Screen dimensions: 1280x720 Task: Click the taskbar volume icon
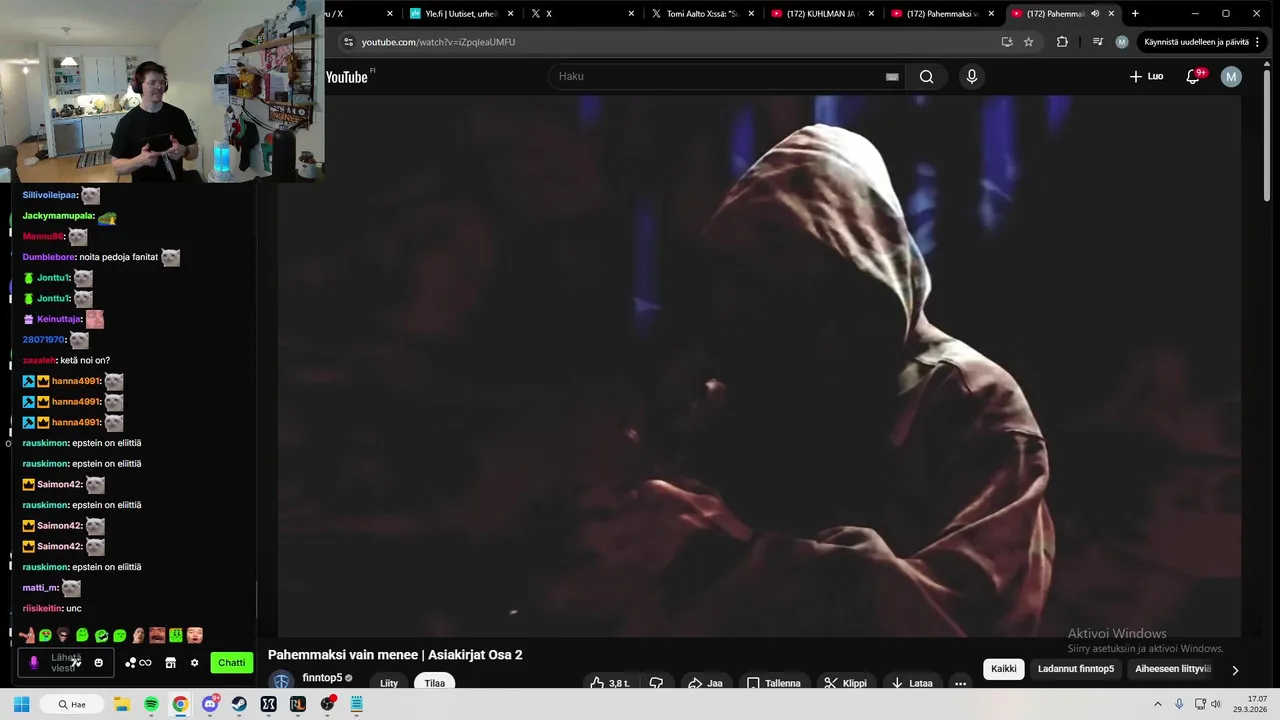1216,704
